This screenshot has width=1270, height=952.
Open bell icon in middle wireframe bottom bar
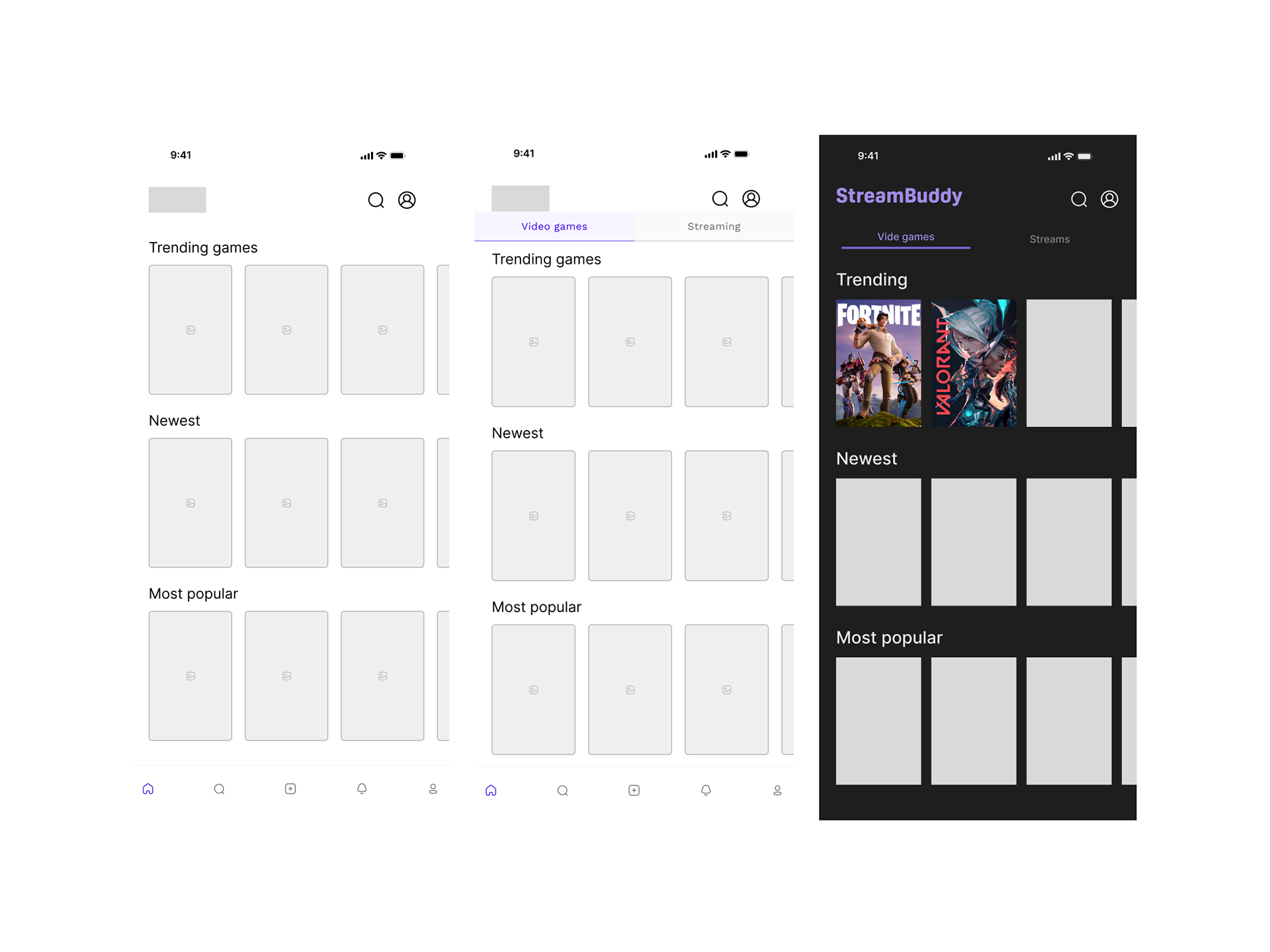coord(706,791)
